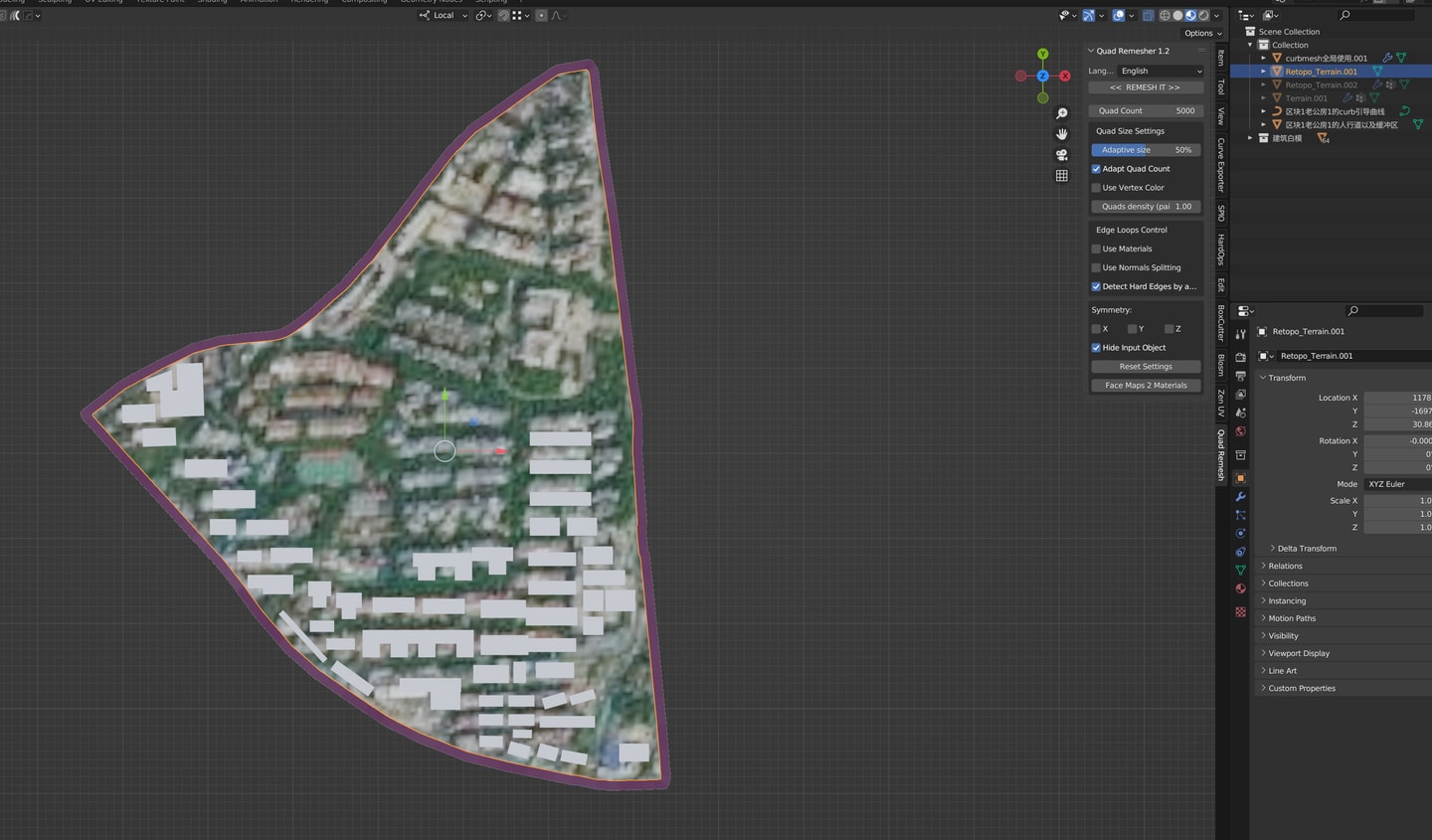Open the Zen UV sidebar tab
This screenshot has width=1432, height=840.
point(1221,403)
